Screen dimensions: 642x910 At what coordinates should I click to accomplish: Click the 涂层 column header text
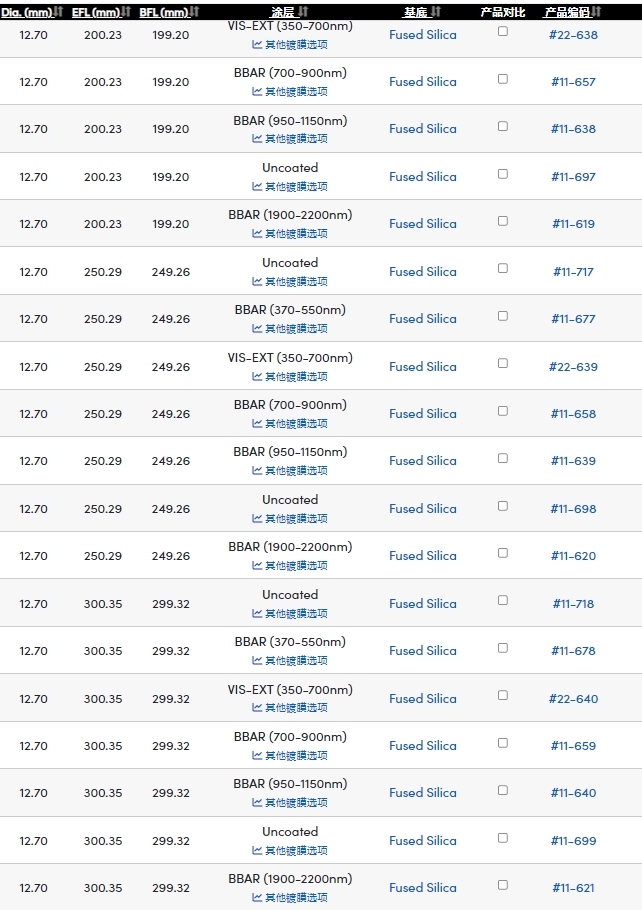tap(283, 12)
